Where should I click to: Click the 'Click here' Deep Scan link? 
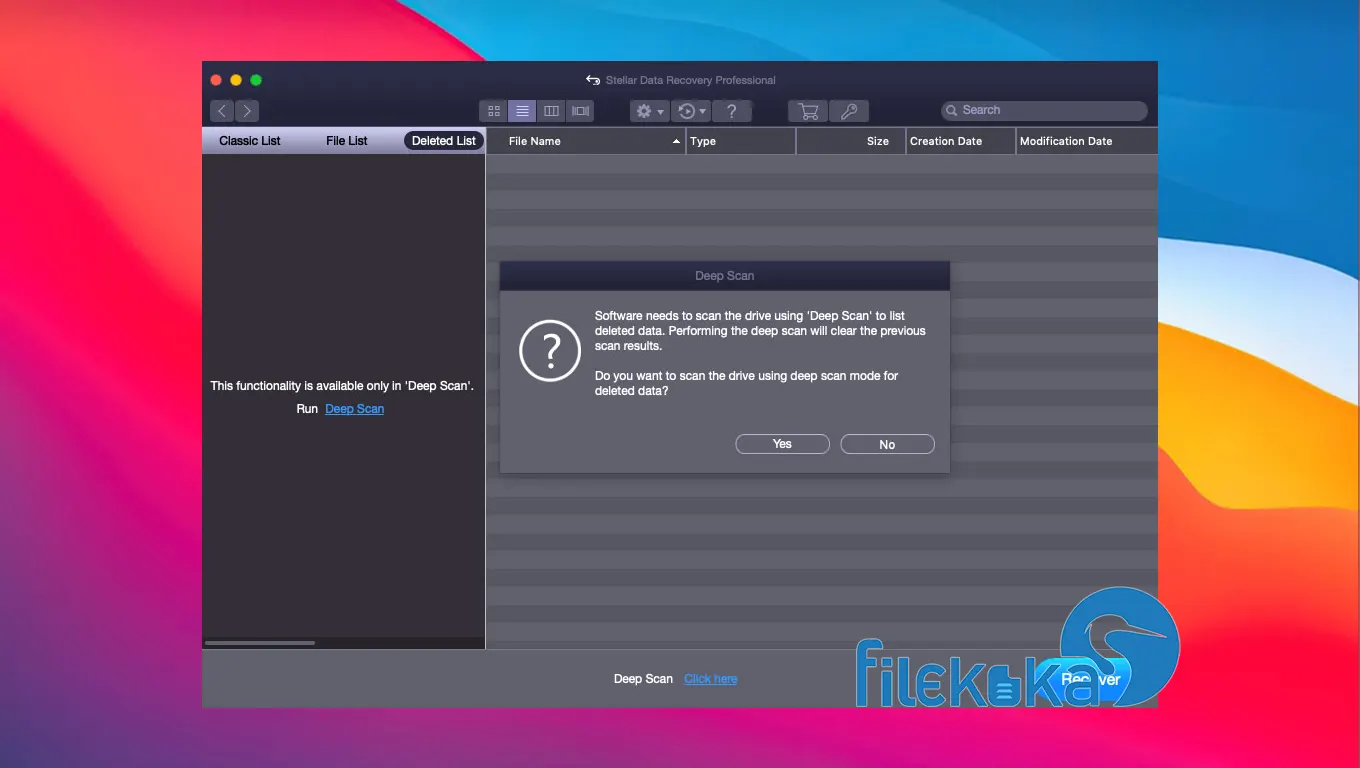pyautogui.click(x=711, y=679)
